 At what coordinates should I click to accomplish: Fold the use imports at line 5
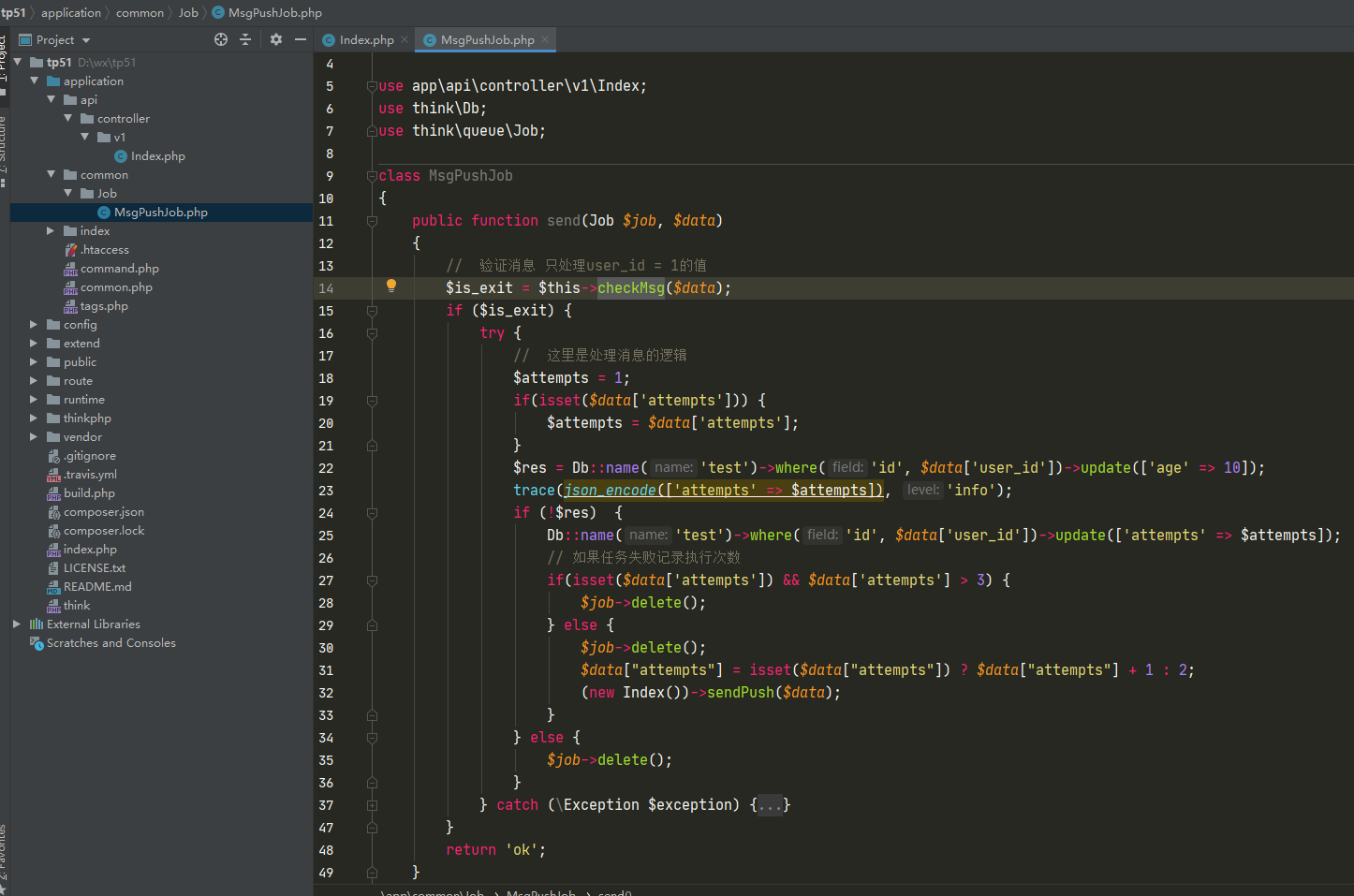(x=372, y=85)
